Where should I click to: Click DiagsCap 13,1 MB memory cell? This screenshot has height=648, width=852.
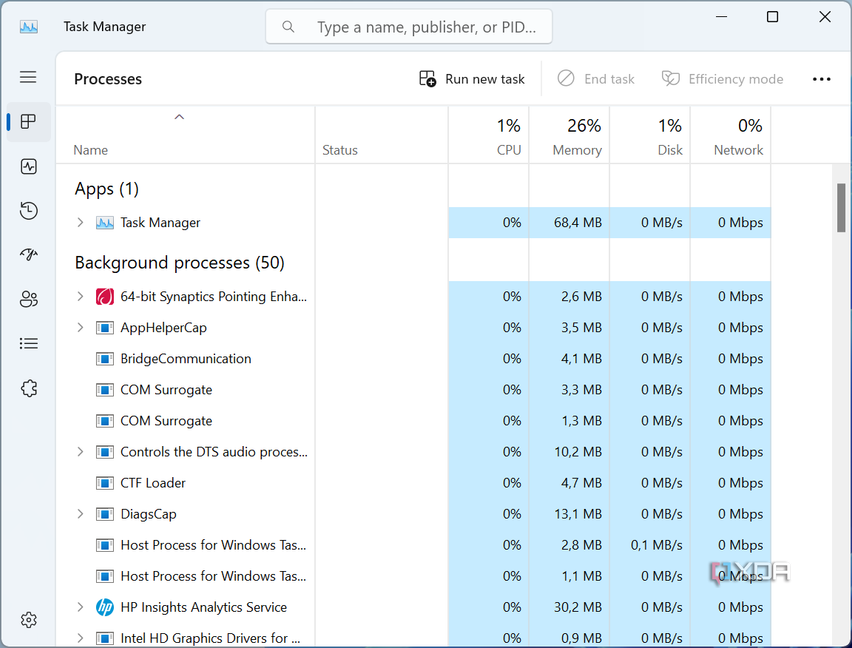(x=569, y=514)
